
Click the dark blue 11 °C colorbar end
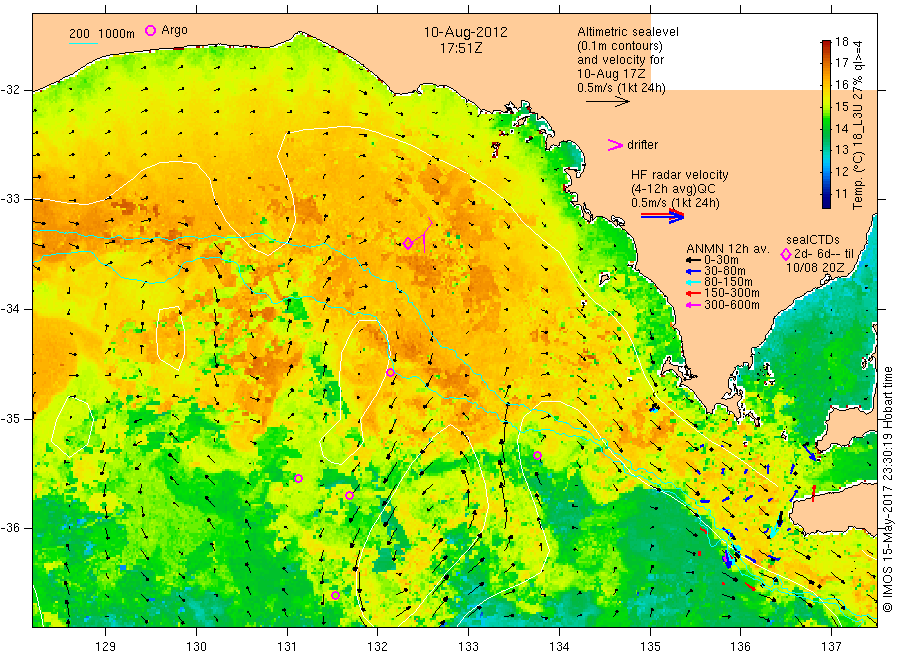tap(826, 200)
